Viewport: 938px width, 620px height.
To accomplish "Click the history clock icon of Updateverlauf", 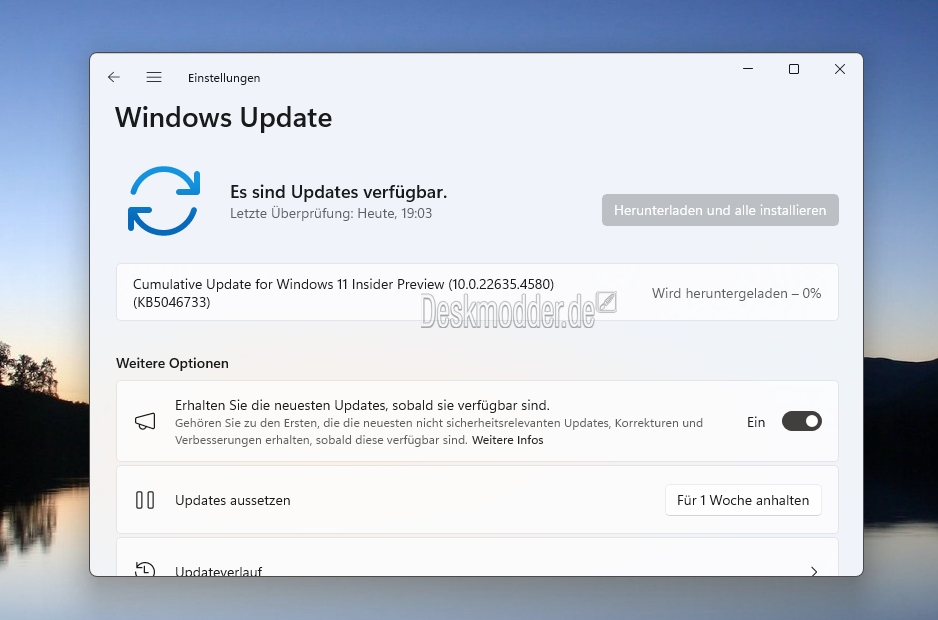I will (x=145, y=569).
